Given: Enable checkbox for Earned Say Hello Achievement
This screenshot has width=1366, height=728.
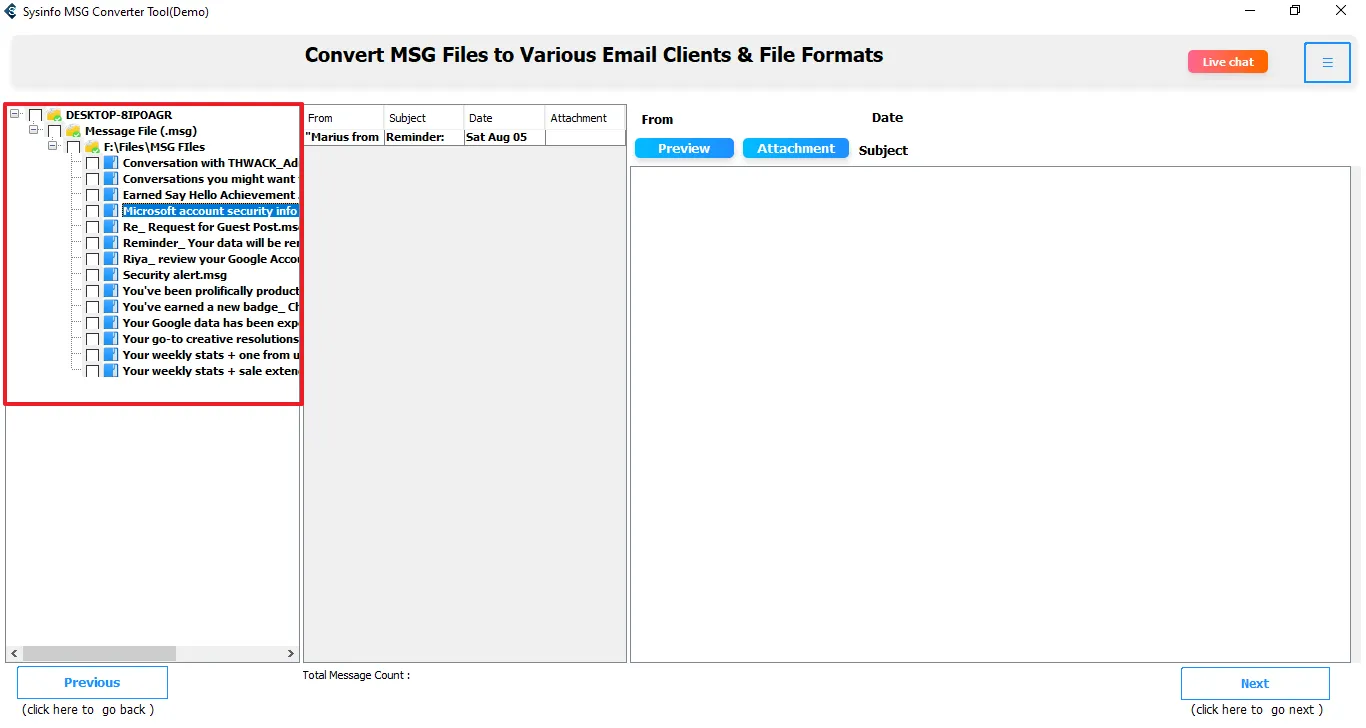Looking at the screenshot, I should (93, 195).
